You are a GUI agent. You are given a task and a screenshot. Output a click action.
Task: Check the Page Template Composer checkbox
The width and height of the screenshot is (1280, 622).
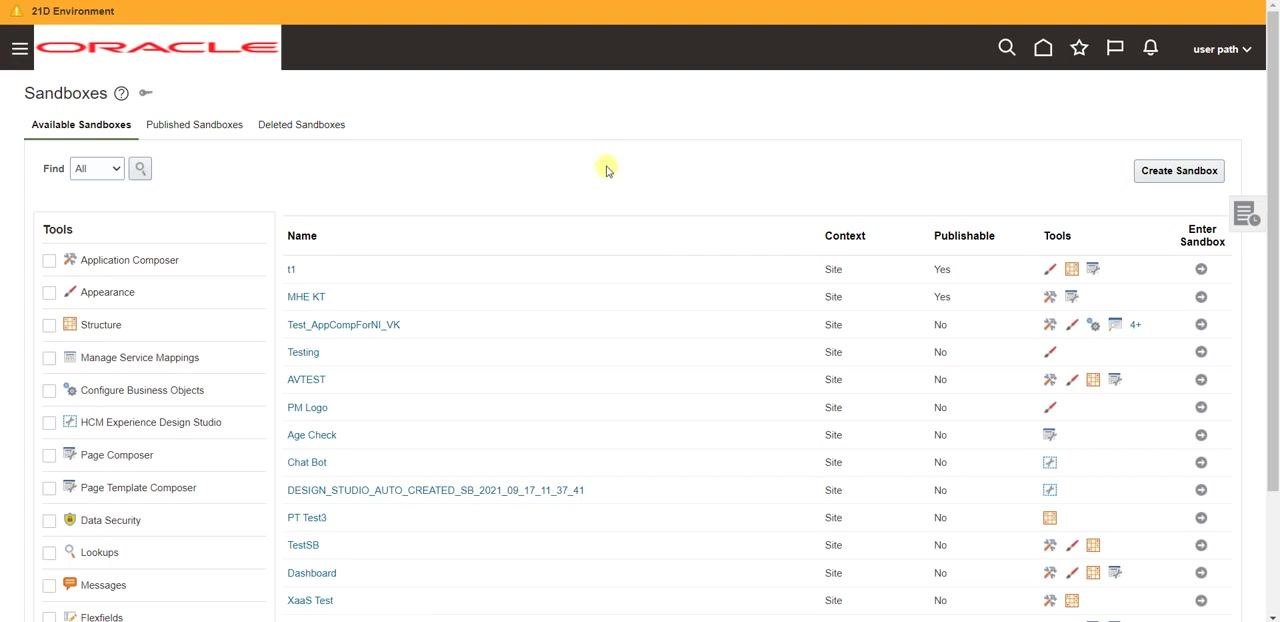[x=49, y=488]
